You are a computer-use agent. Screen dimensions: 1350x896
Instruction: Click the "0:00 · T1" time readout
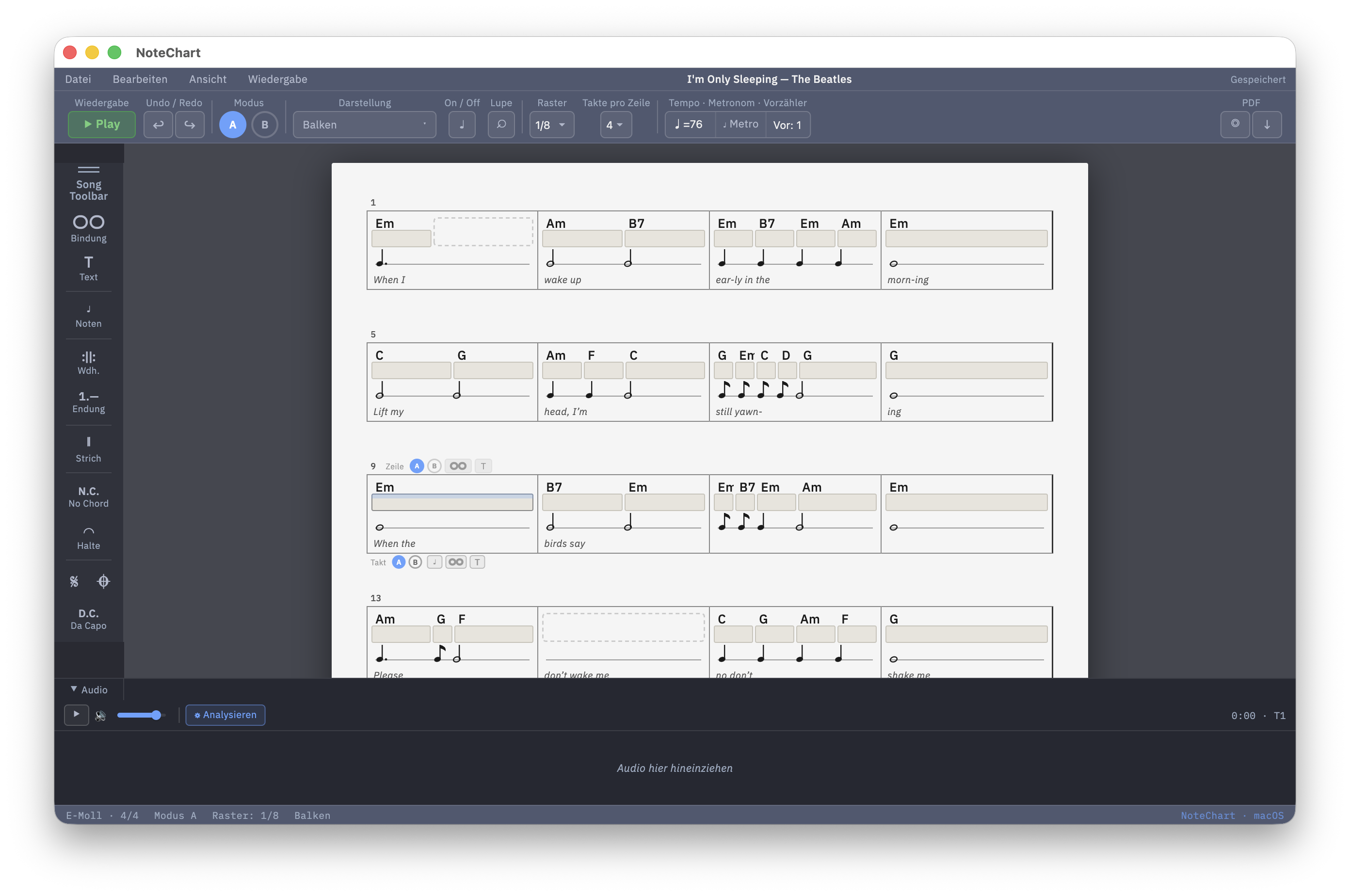pyautogui.click(x=1258, y=716)
